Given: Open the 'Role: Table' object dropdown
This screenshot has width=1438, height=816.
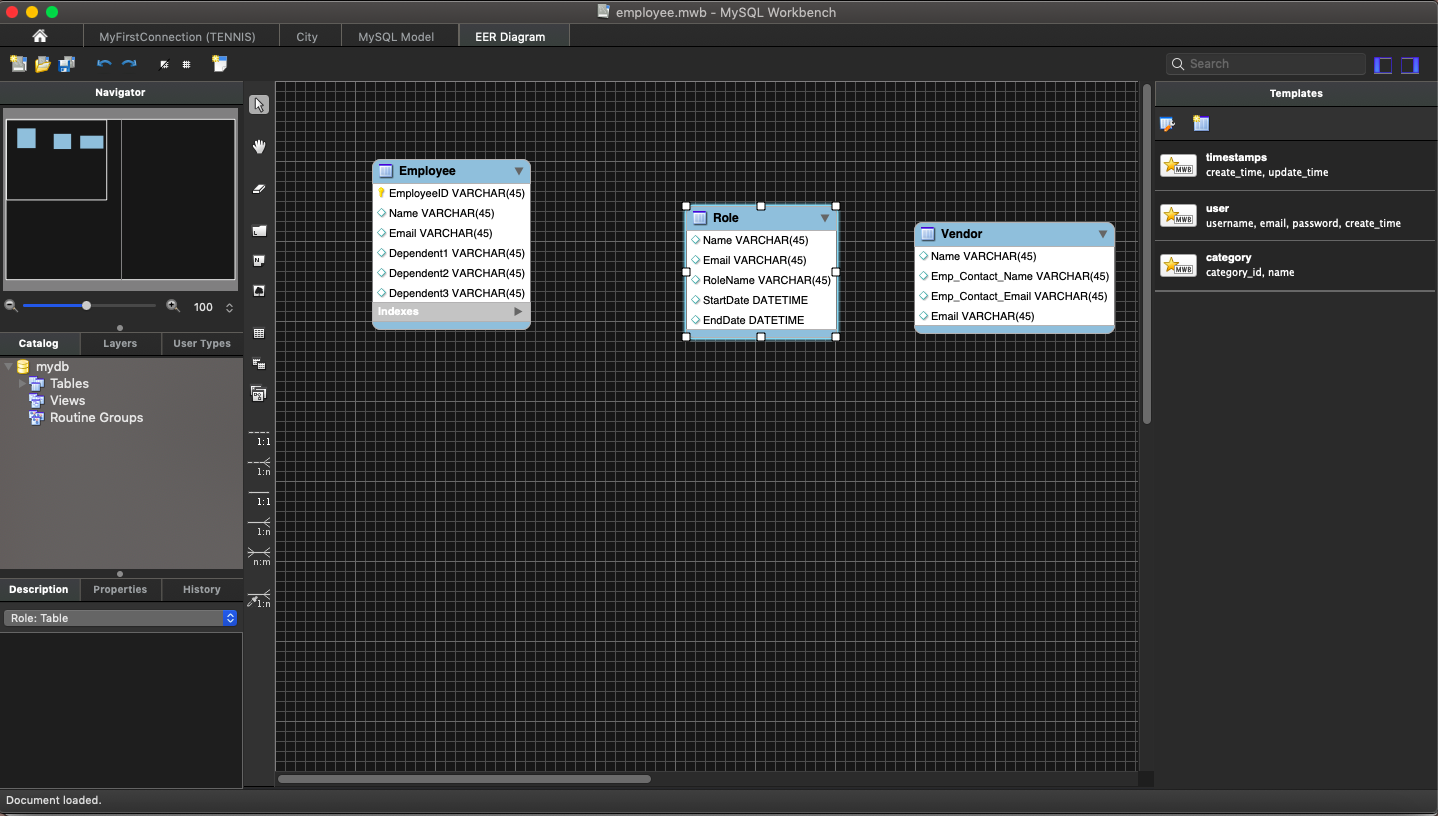Looking at the screenshot, I should 120,618.
